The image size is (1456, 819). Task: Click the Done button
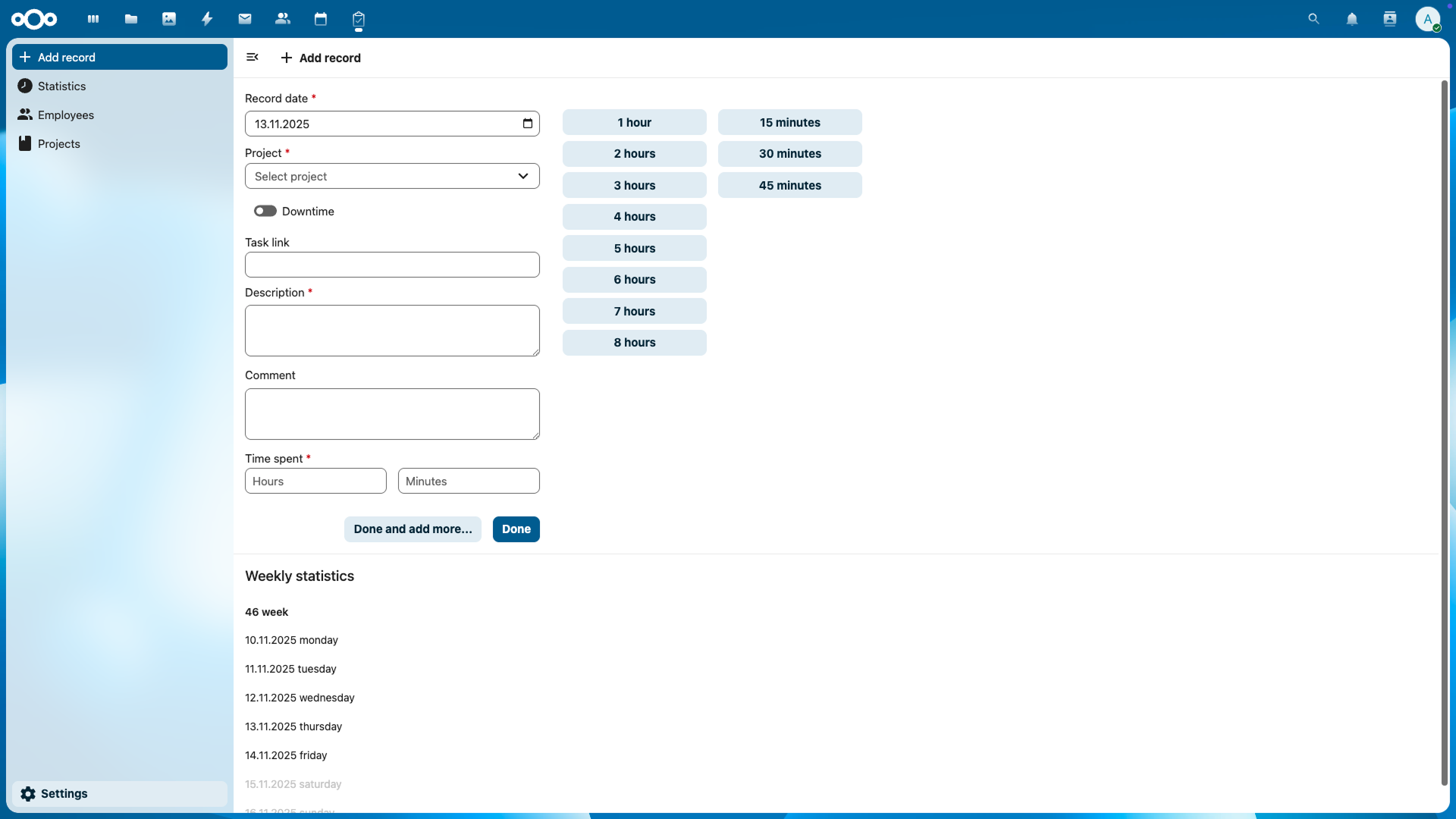point(516,529)
